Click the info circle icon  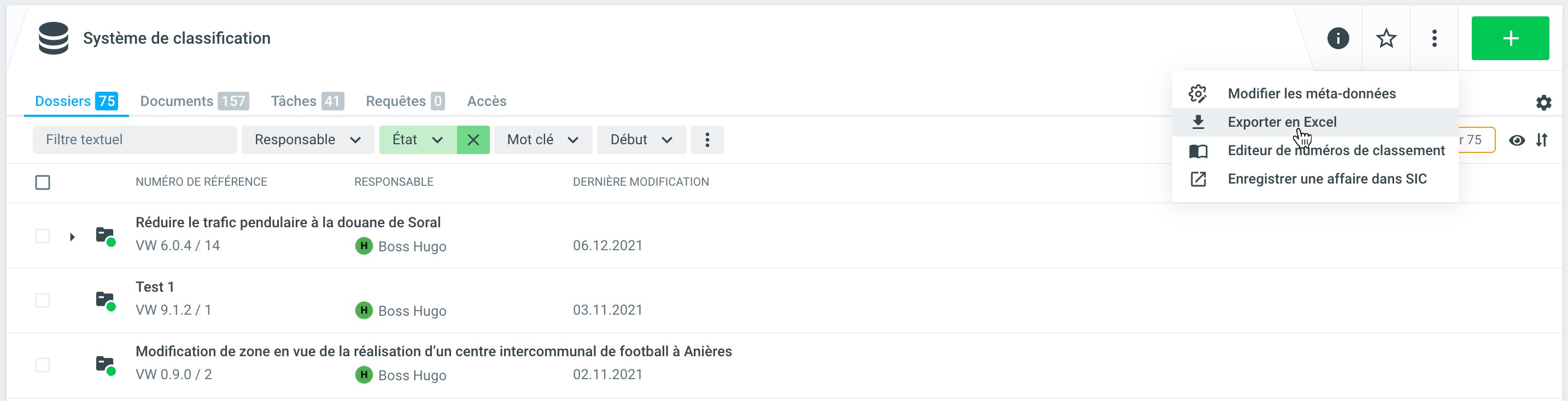(1337, 38)
